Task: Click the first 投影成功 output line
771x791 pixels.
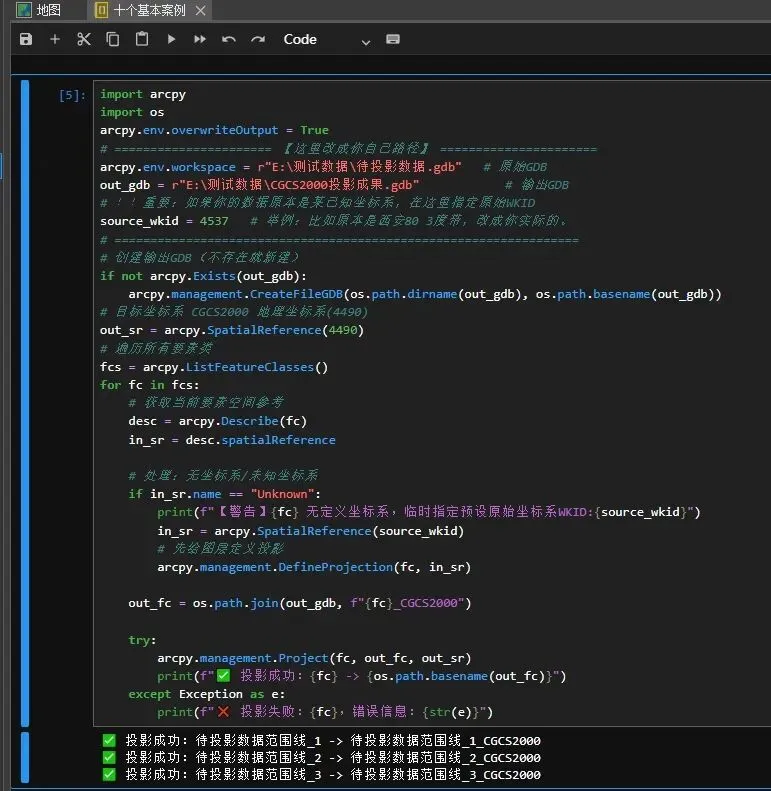Action: [x=320, y=741]
